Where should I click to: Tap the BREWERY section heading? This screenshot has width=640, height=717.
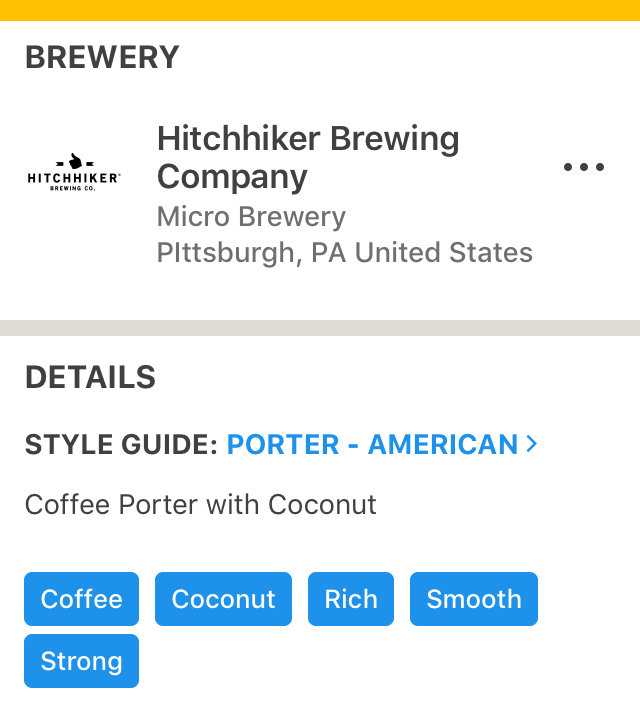point(102,57)
